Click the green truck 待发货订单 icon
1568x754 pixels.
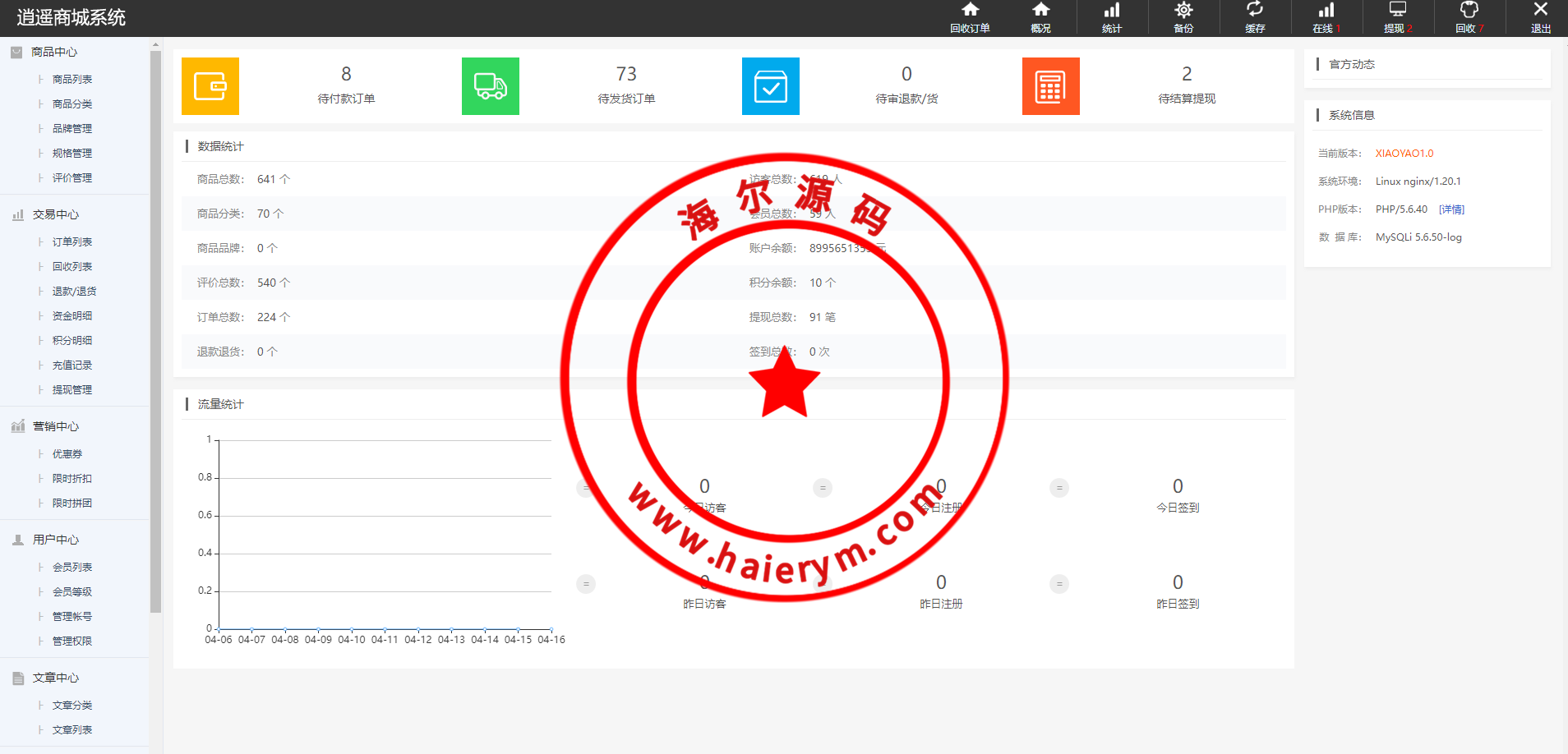click(491, 86)
